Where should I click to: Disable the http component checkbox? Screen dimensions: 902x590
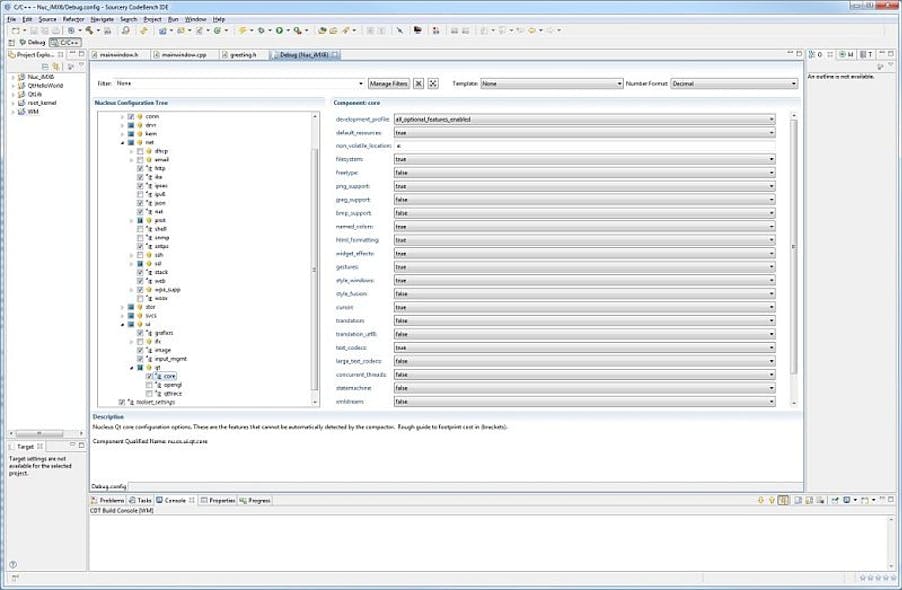pos(140,168)
